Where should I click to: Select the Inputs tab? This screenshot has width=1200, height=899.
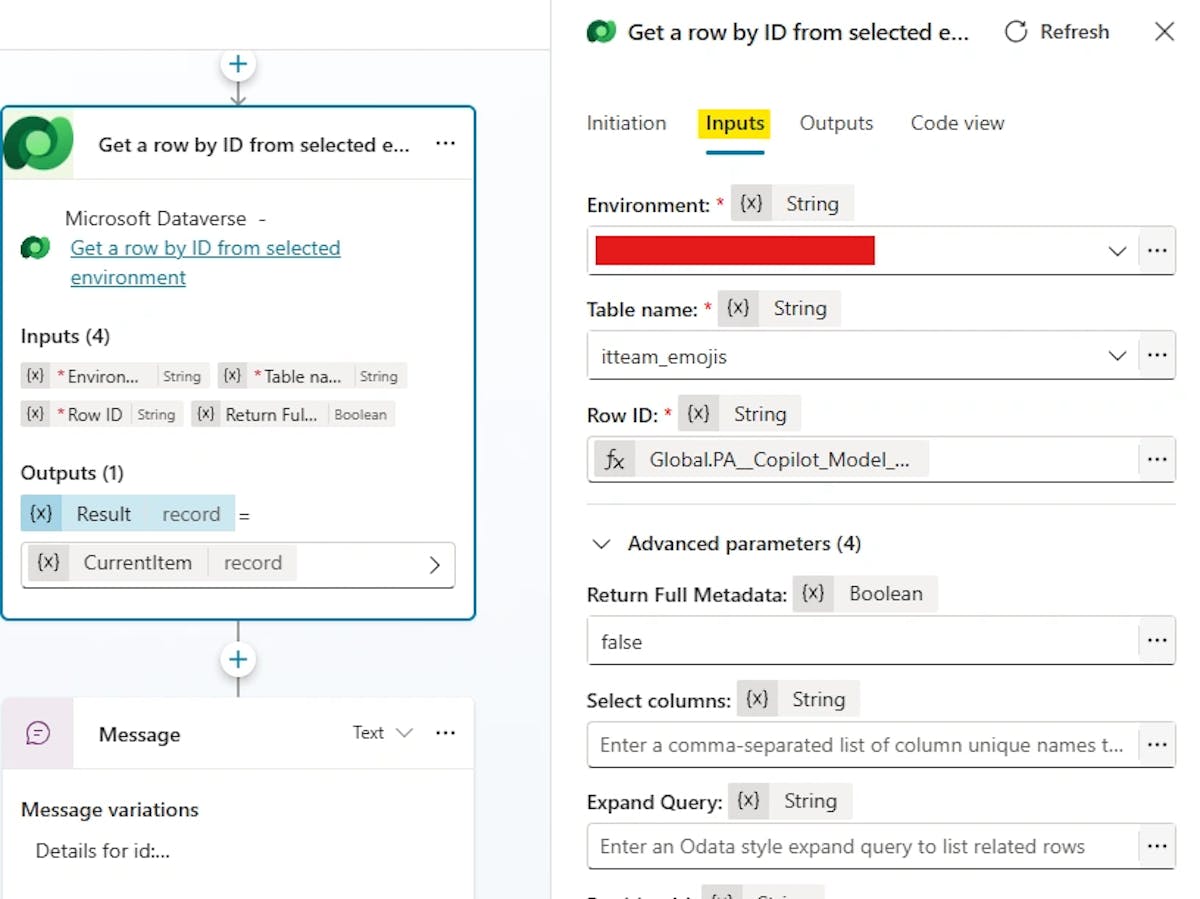click(735, 123)
